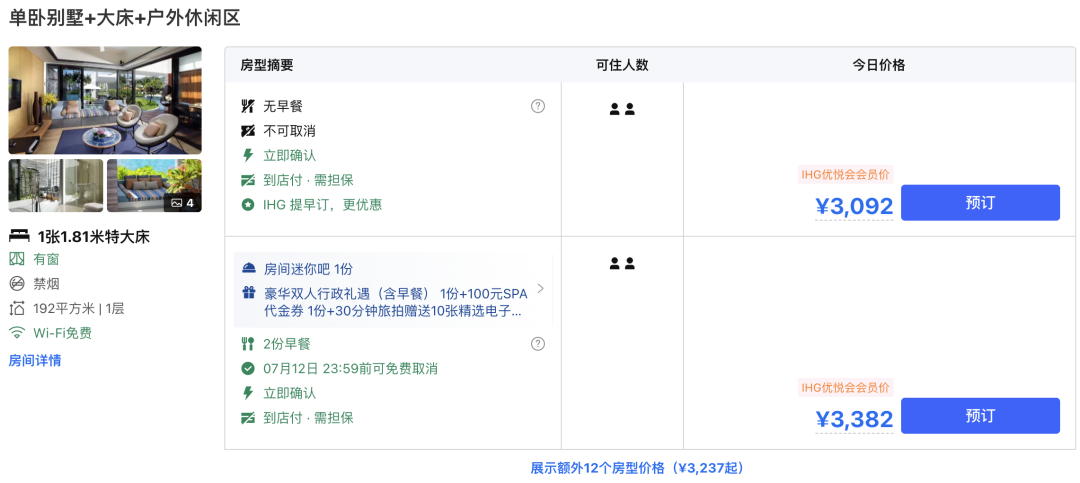Click the Wi-Fi免费 icon
Screen dimensions: 1080x483
coord(17,333)
